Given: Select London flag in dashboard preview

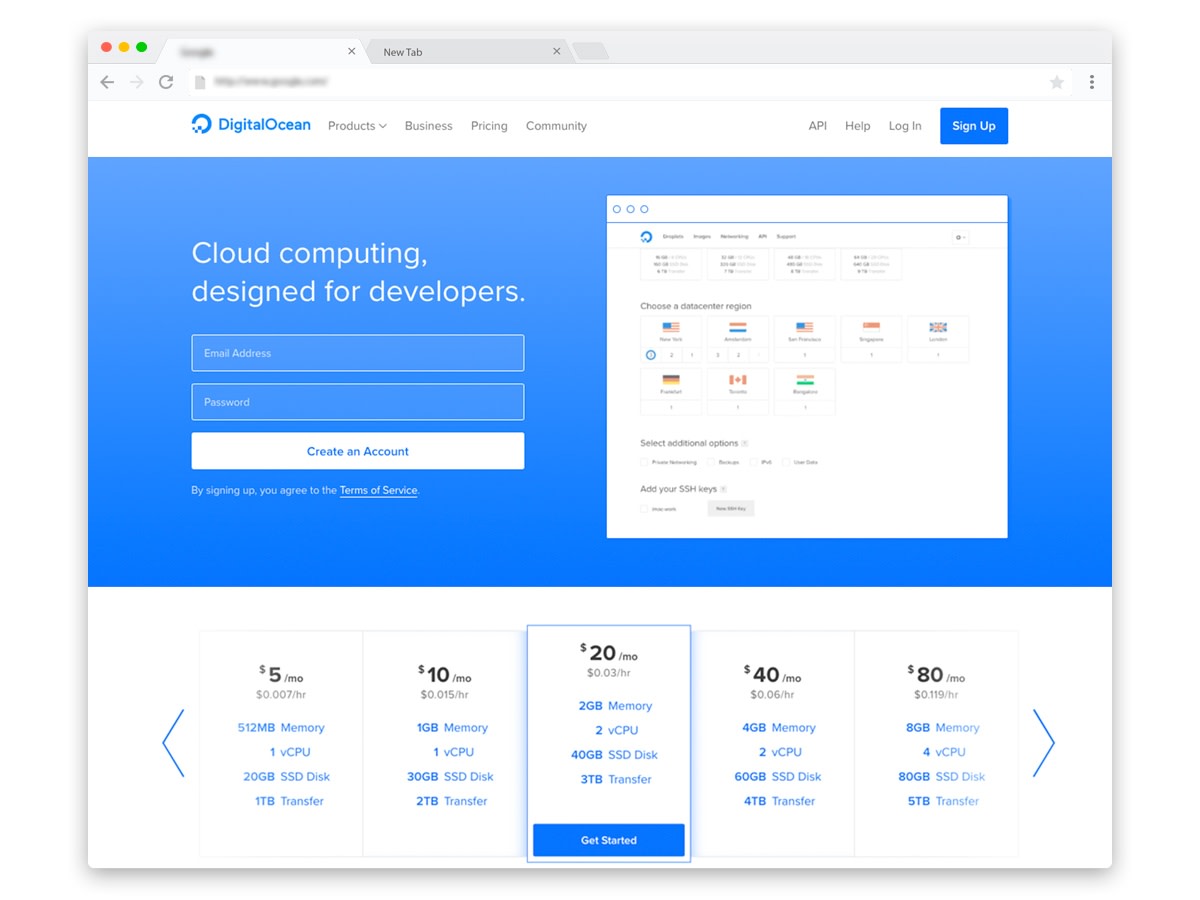Looking at the screenshot, I should pyautogui.click(x=938, y=327).
